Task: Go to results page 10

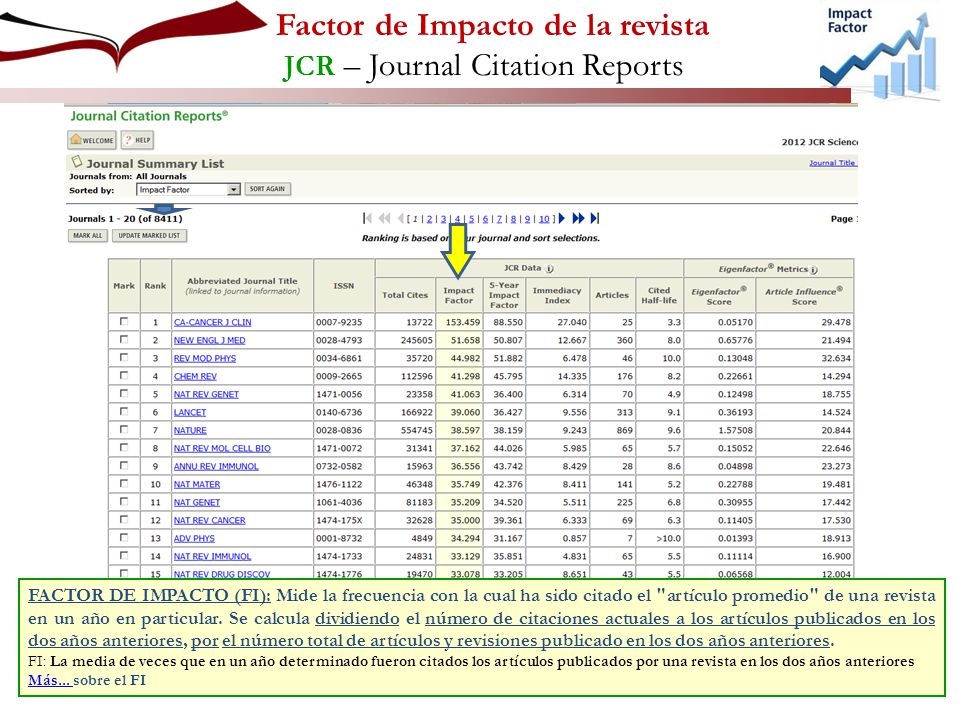Action: click(544, 219)
